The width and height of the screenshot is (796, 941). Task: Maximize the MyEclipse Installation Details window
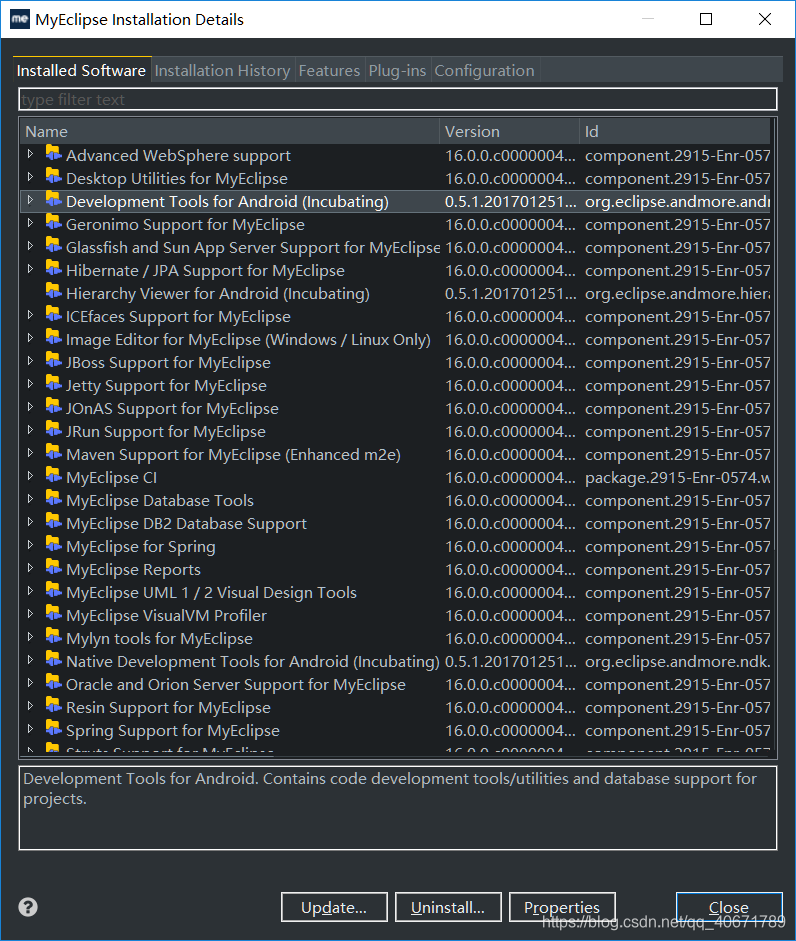click(706, 19)
